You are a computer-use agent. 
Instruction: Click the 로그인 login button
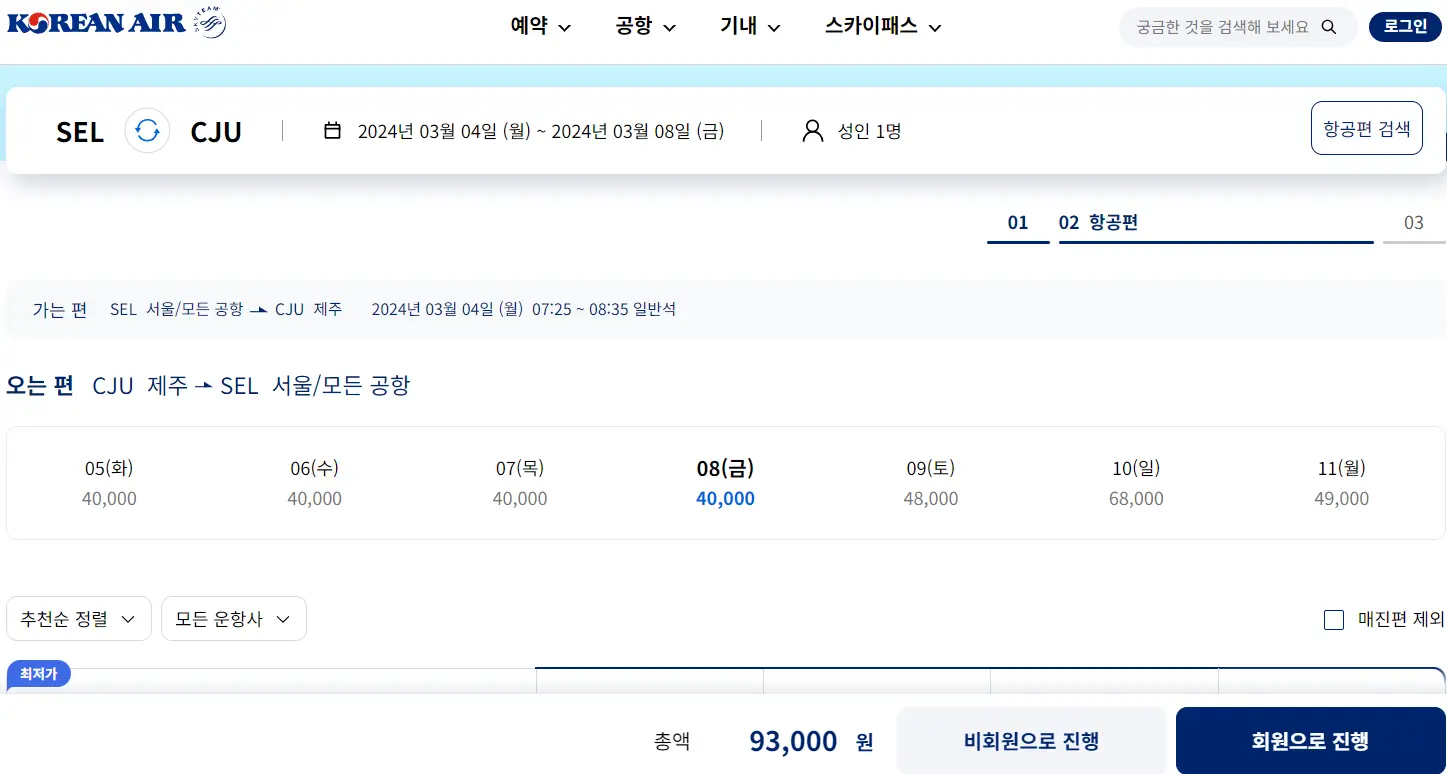tap(1404, 27)
